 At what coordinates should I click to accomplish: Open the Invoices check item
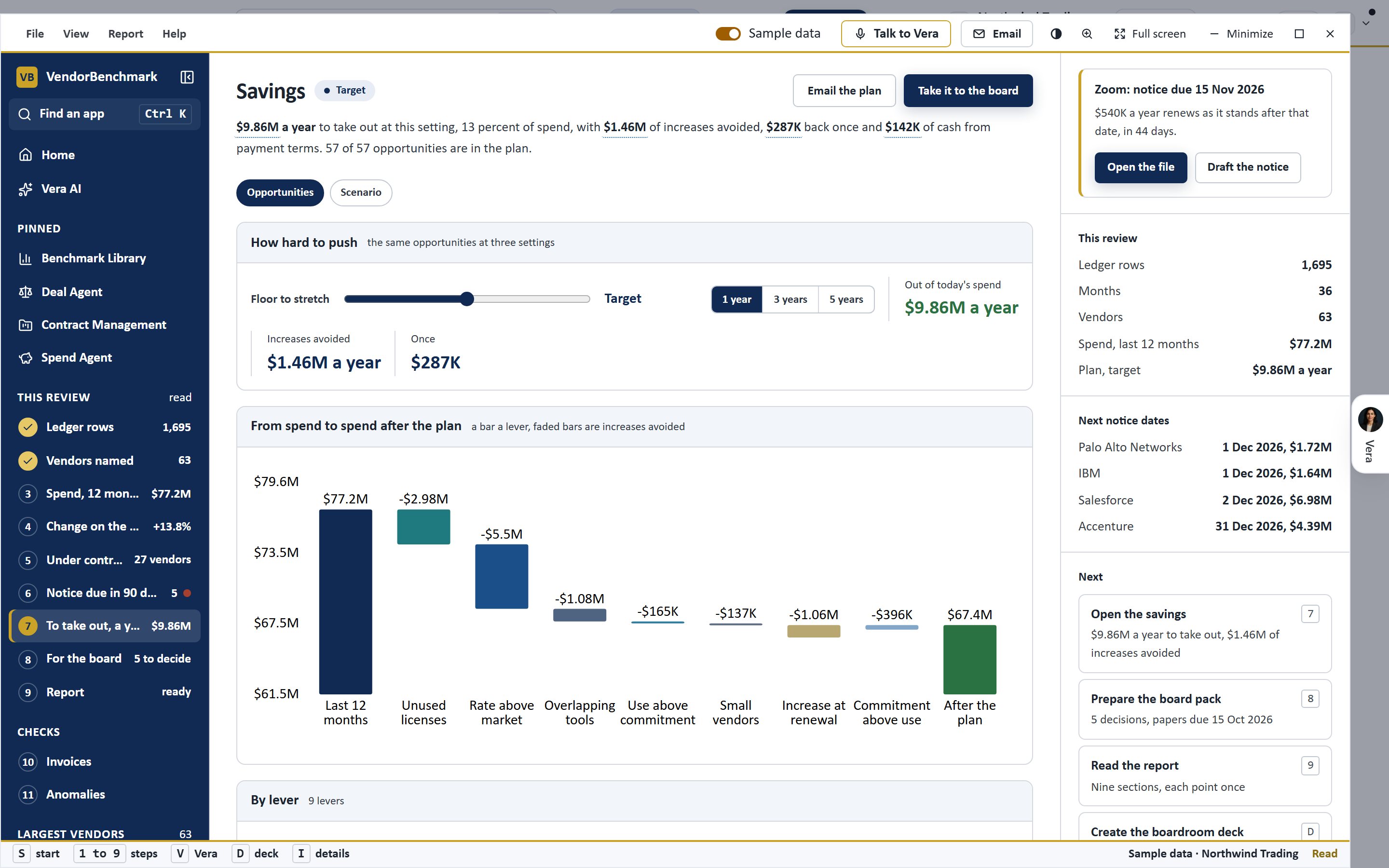point(105,762)
